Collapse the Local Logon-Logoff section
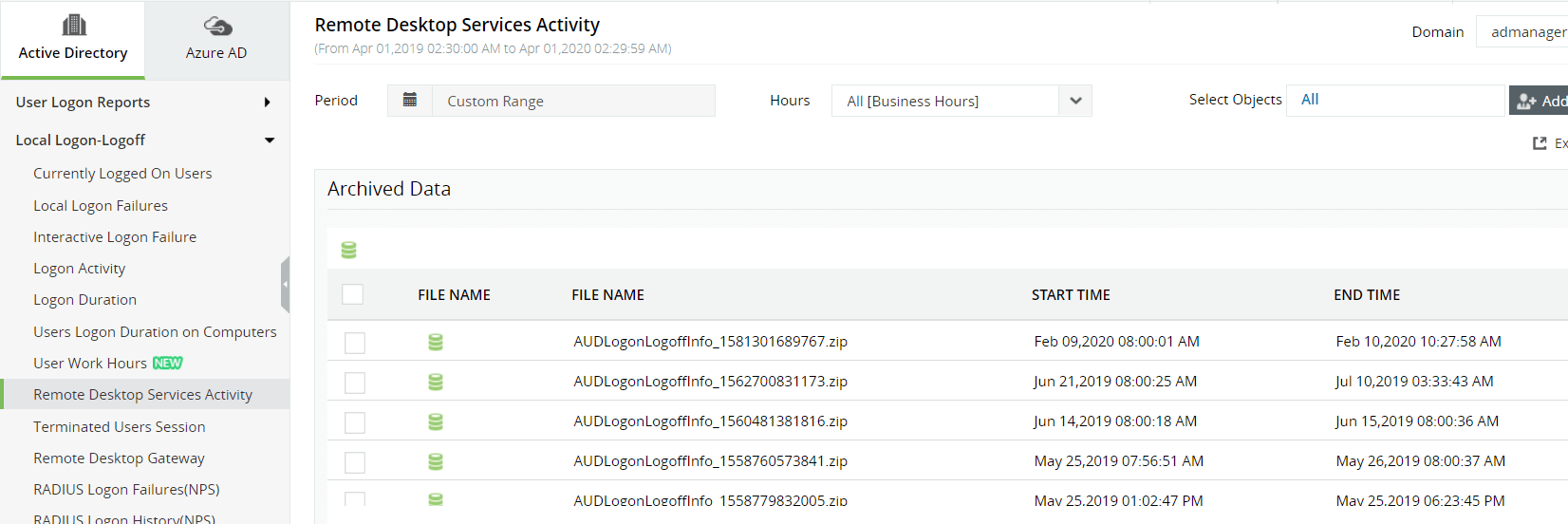 click(270, 140)
